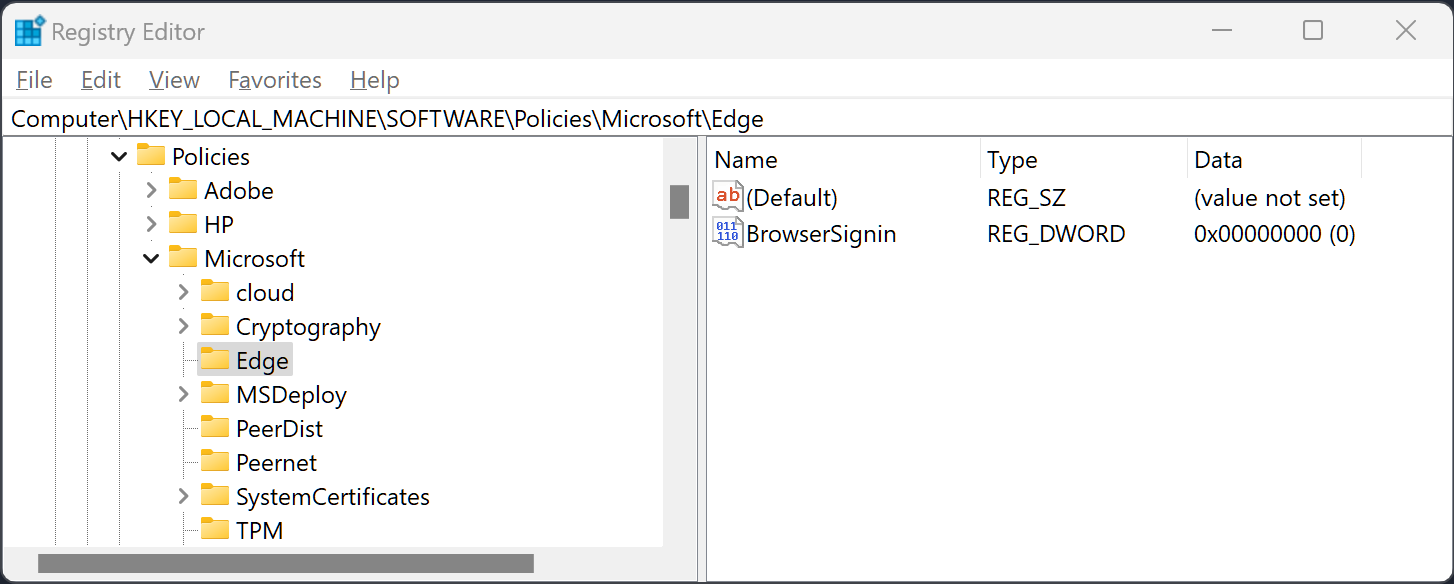
Task: Expand the HP key
Action: [x=151, y=224]
